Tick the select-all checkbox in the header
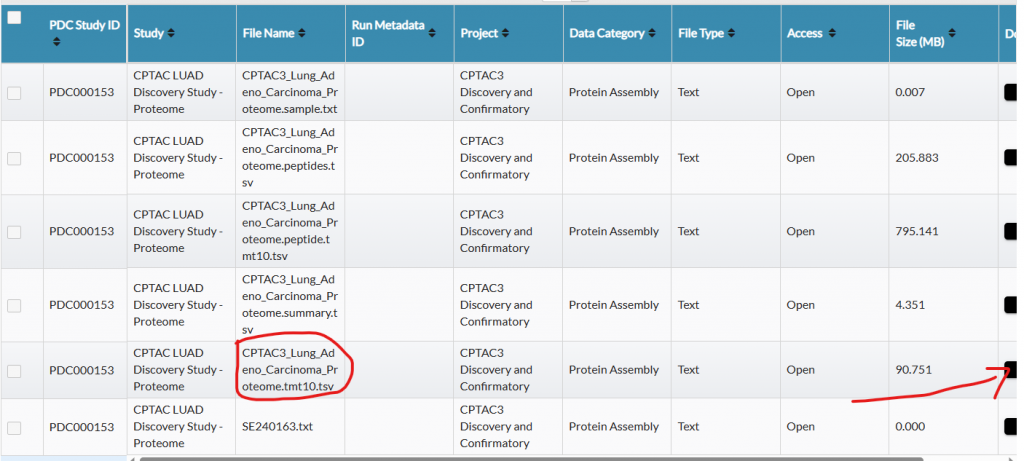 [14, 18]
